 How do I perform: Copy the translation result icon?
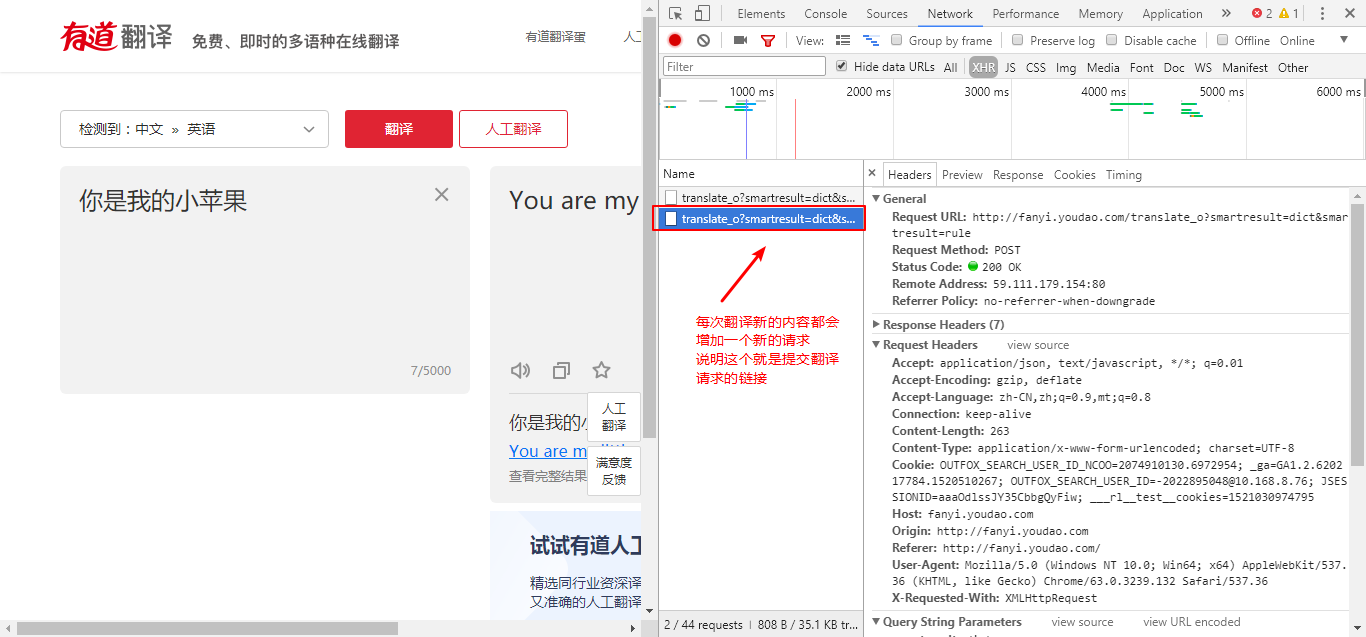click(x=561, y=371)
